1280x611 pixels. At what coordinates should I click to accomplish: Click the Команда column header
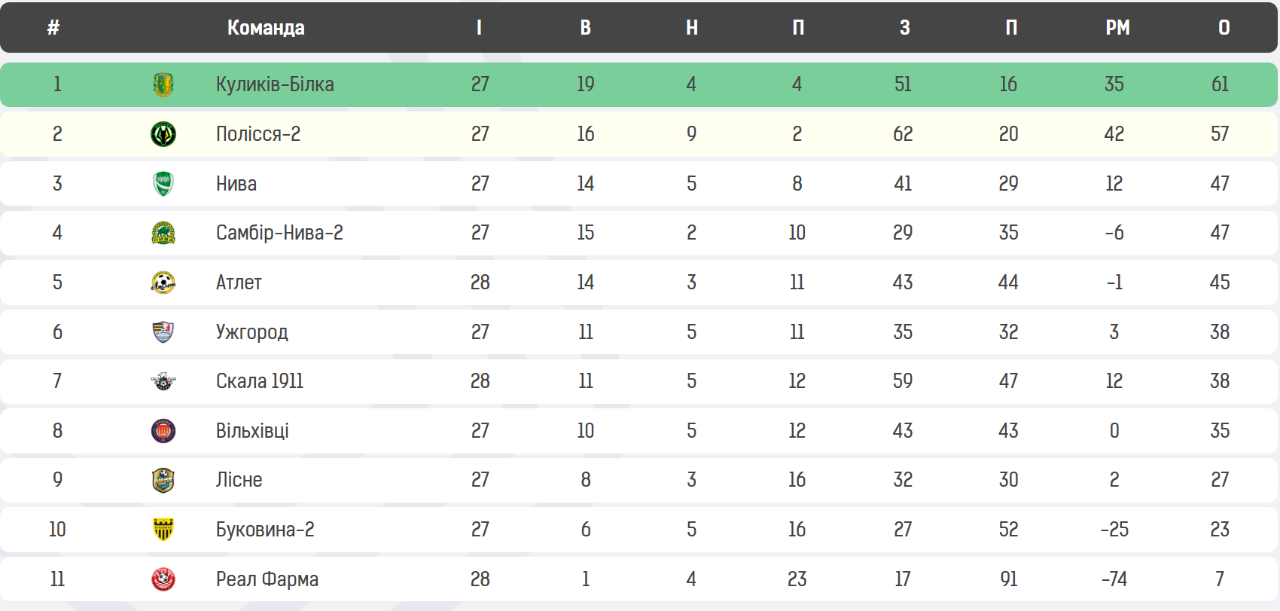pos(266,28)
